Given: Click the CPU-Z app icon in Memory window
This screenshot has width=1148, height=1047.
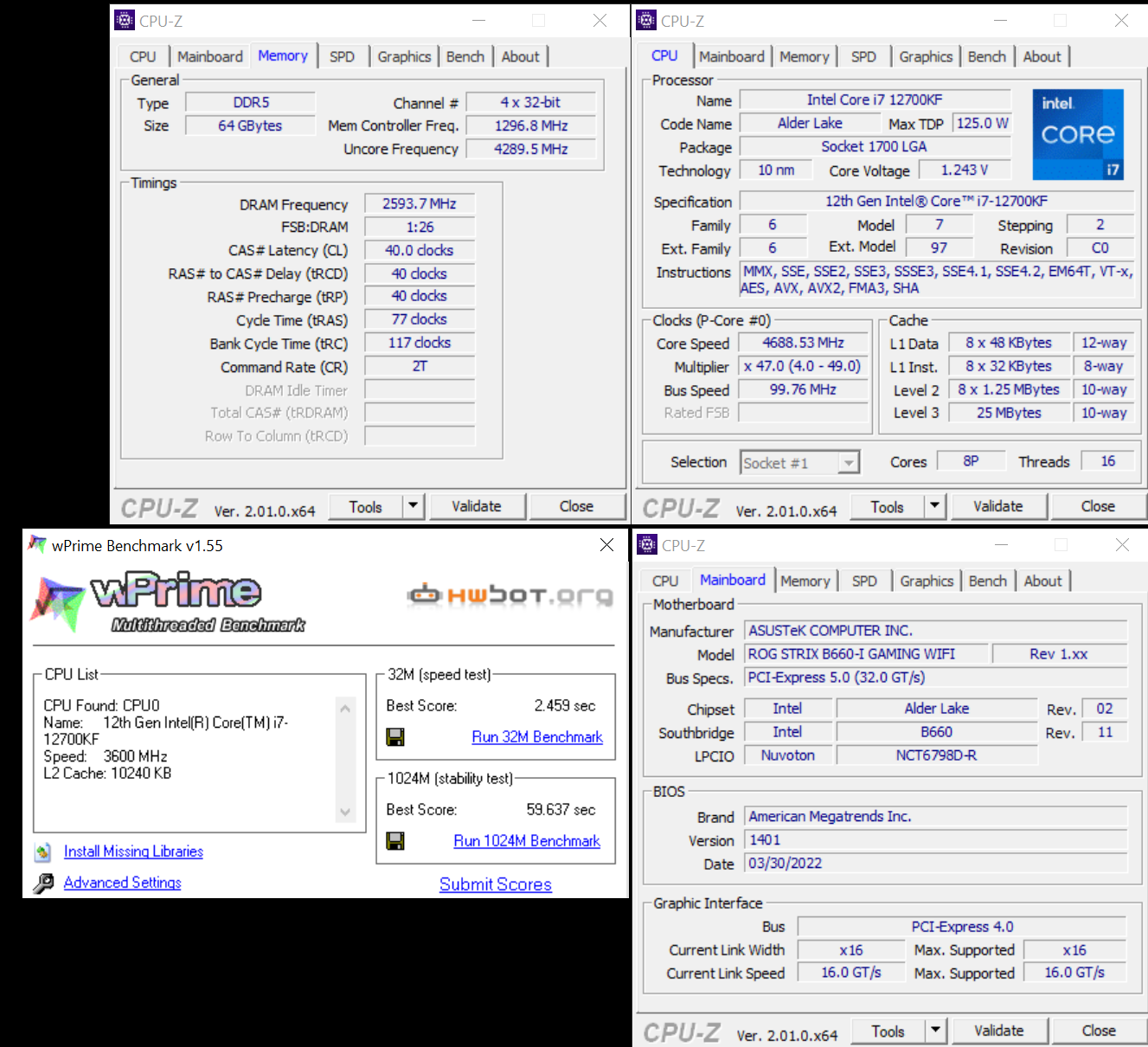Looking at the screenshot, I should click(x=125, y=20).
